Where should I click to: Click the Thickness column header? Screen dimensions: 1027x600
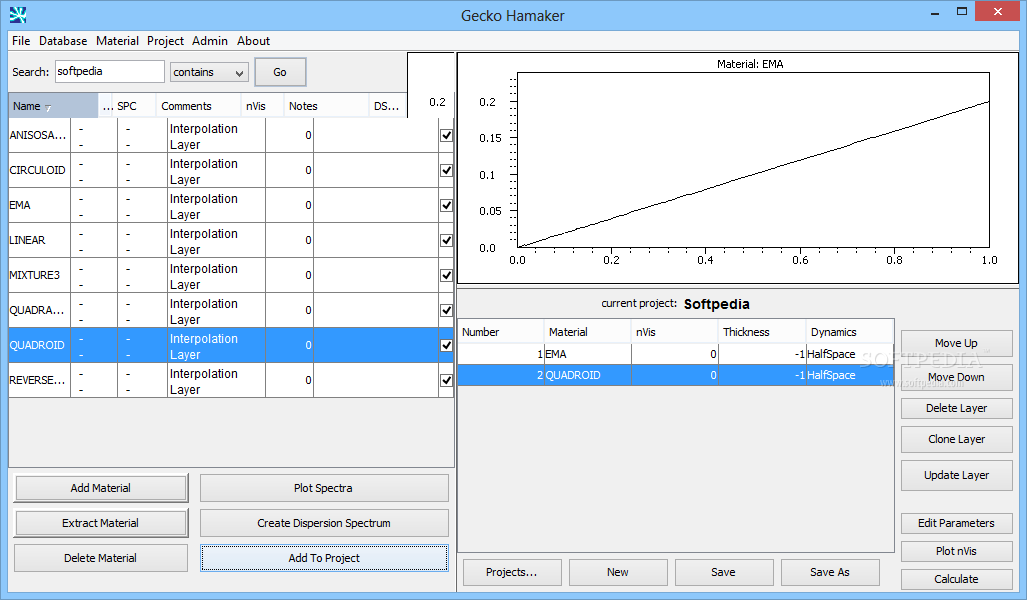pos(762,332)
